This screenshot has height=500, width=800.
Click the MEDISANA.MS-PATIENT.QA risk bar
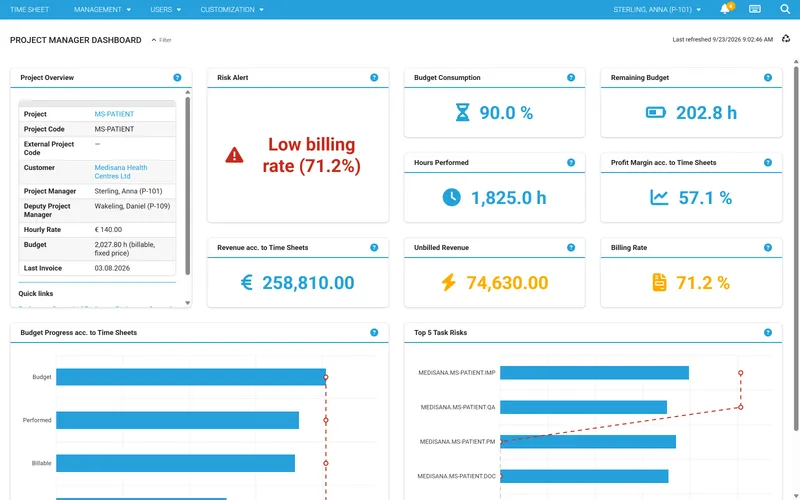[x=583, y=407]
